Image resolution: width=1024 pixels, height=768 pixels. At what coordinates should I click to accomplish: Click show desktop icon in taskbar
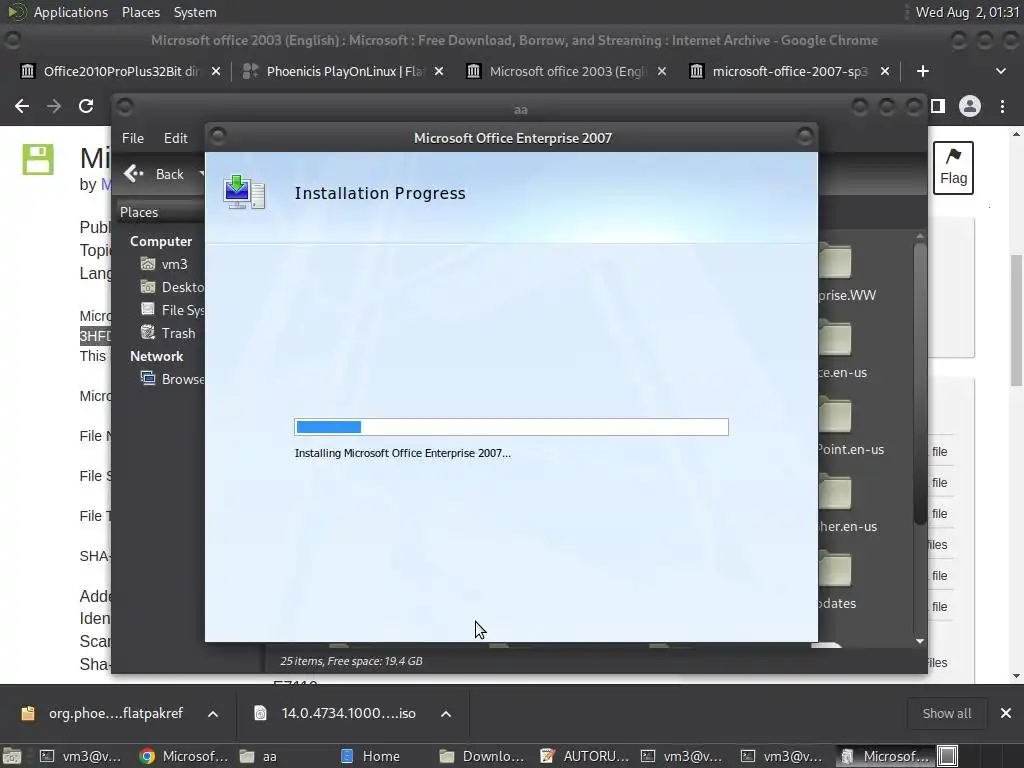(12, 756)
